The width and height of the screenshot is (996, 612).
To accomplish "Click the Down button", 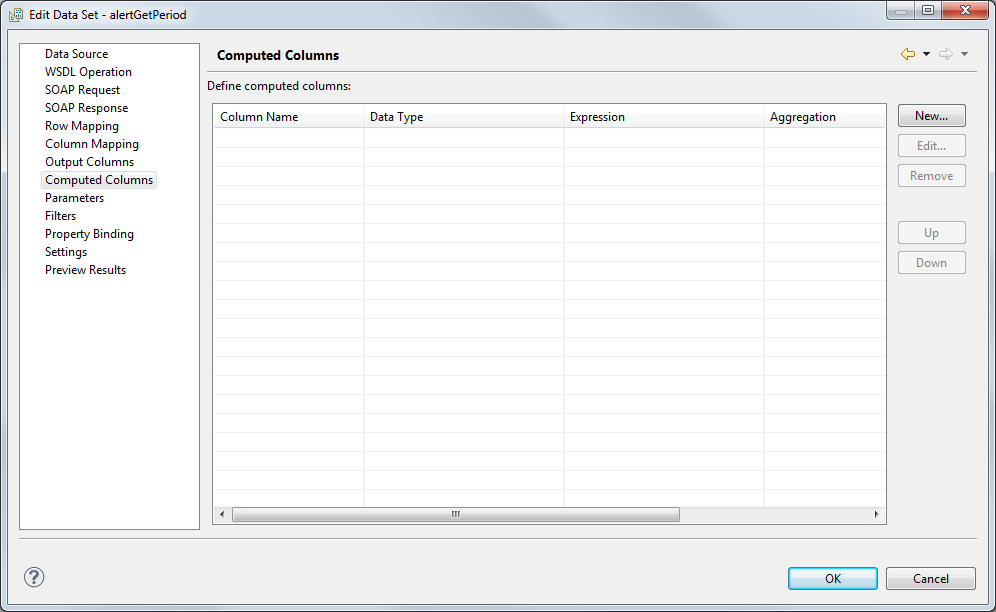I will pos(931,262).
